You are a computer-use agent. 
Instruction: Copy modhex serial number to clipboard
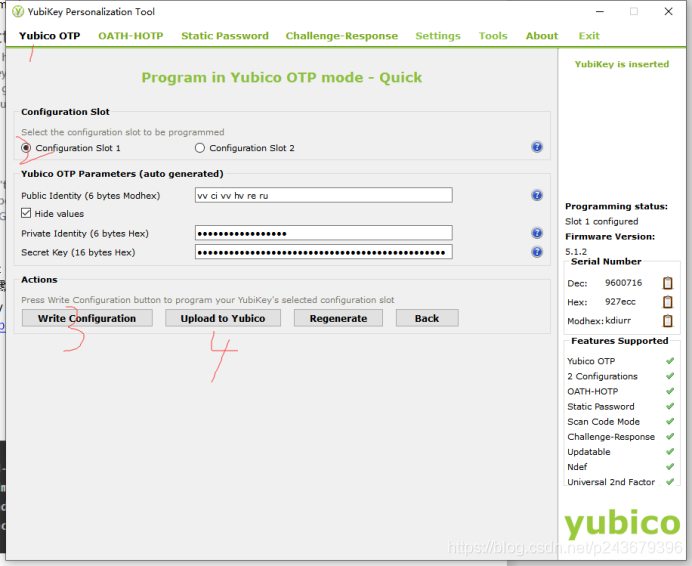coord(668,321)
